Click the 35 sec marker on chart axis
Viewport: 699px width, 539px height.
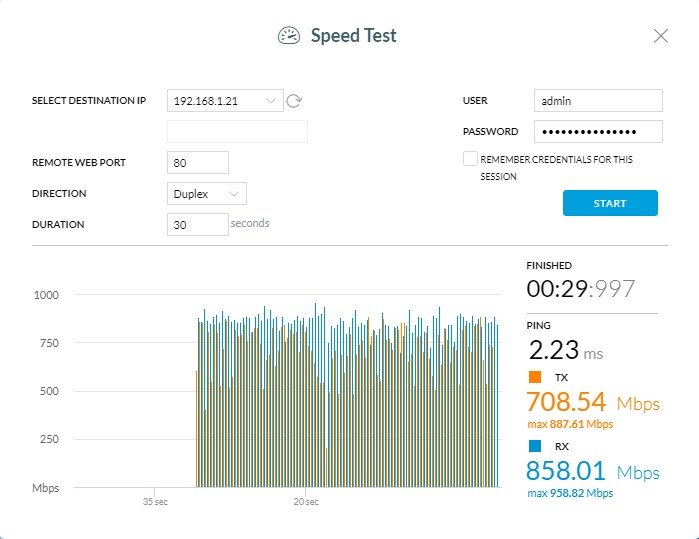point(153,501)
